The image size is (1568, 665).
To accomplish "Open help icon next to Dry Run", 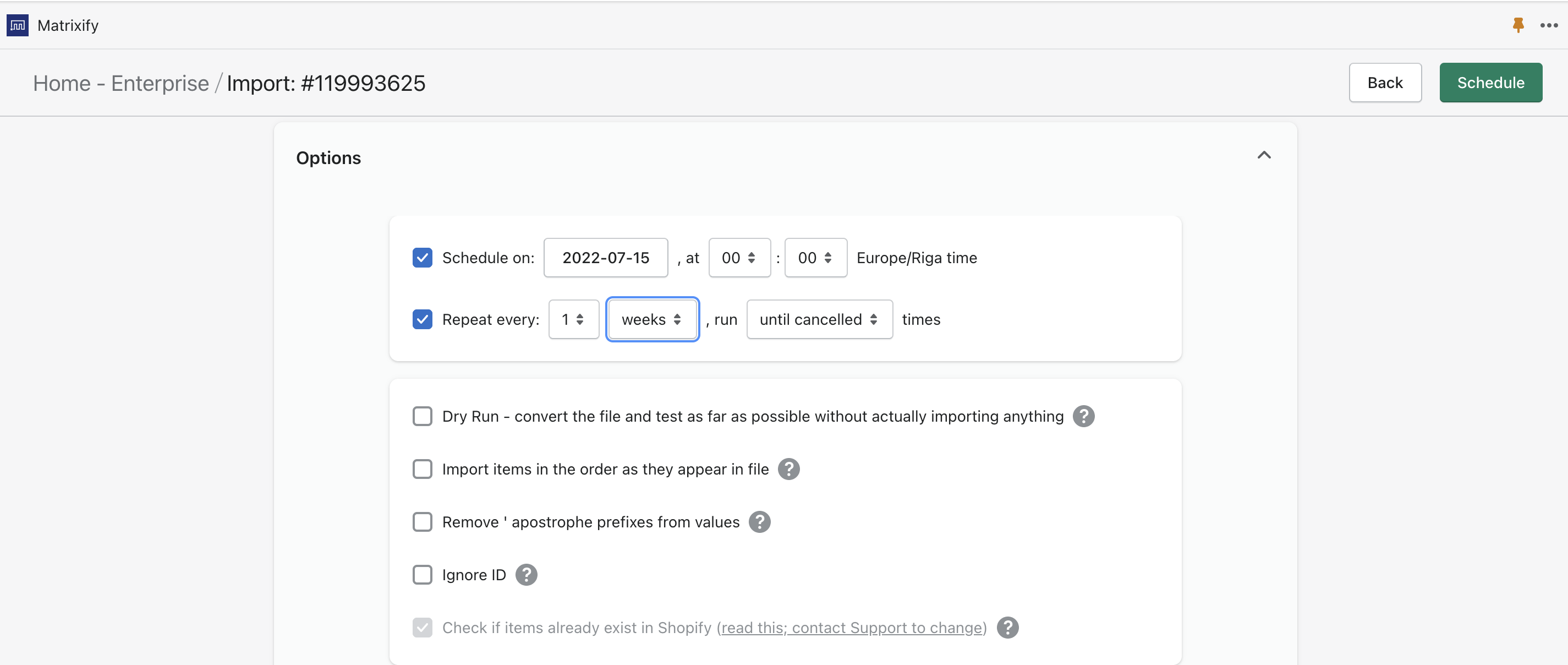I will pos(1083,417).
